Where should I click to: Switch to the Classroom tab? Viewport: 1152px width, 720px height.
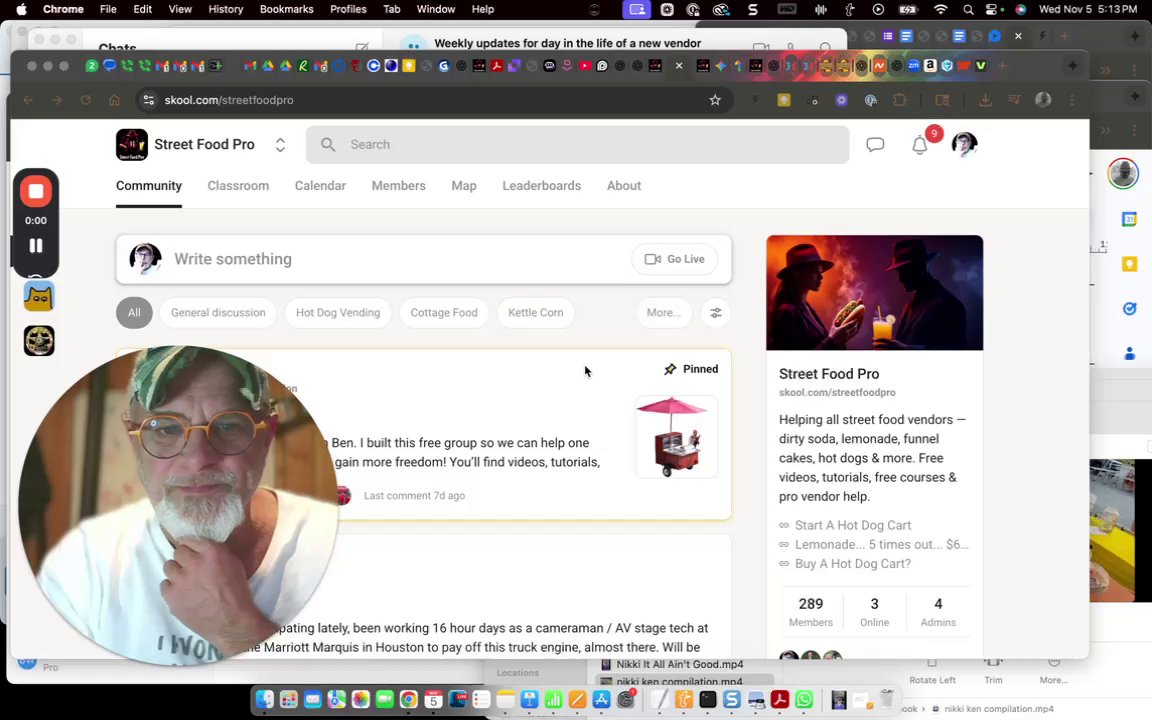click(x=238, y=186)
